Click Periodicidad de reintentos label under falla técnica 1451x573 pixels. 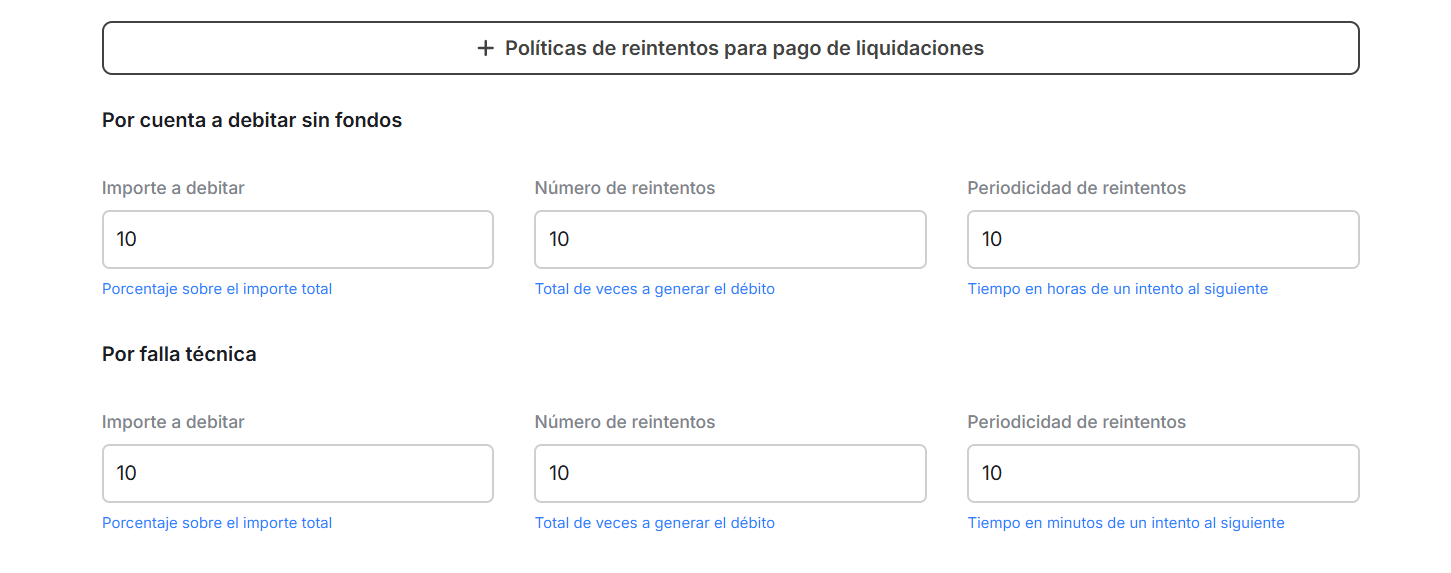[x=1076, y=422]
